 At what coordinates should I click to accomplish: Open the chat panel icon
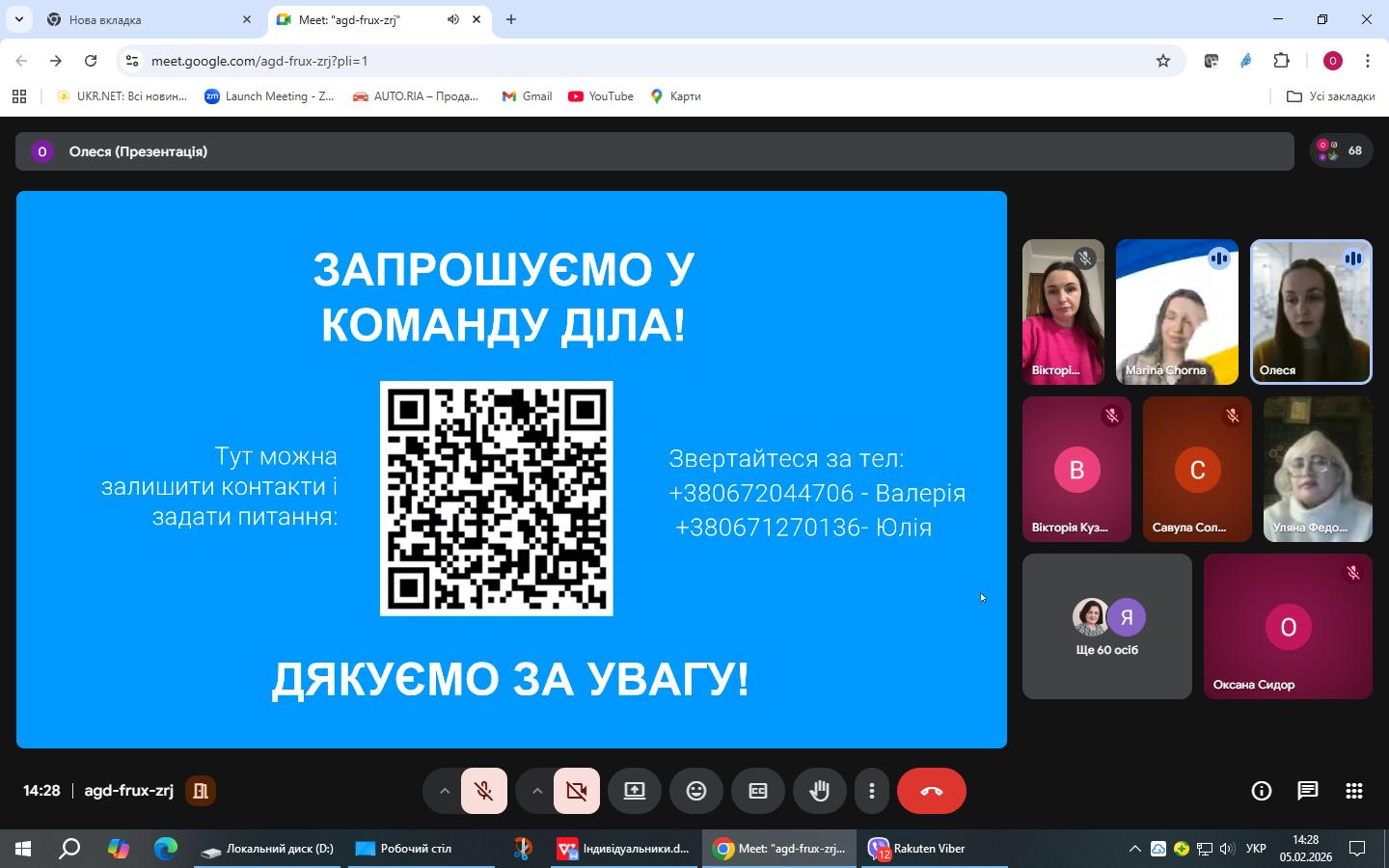click(1307, 791)
